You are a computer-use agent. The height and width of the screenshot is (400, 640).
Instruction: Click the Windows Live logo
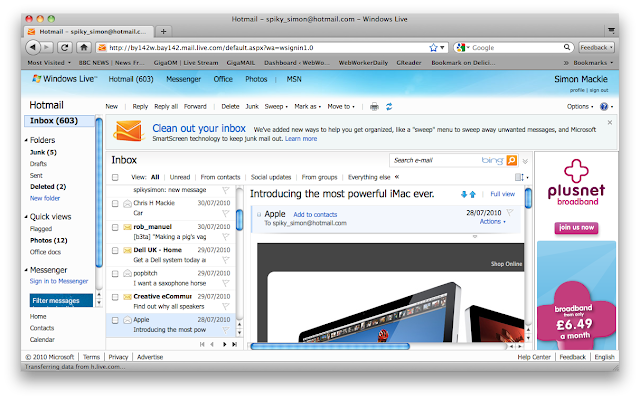(65, 79)
